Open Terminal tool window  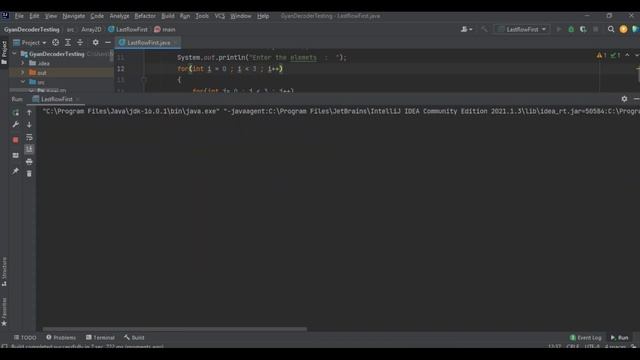tap(100, 338)
